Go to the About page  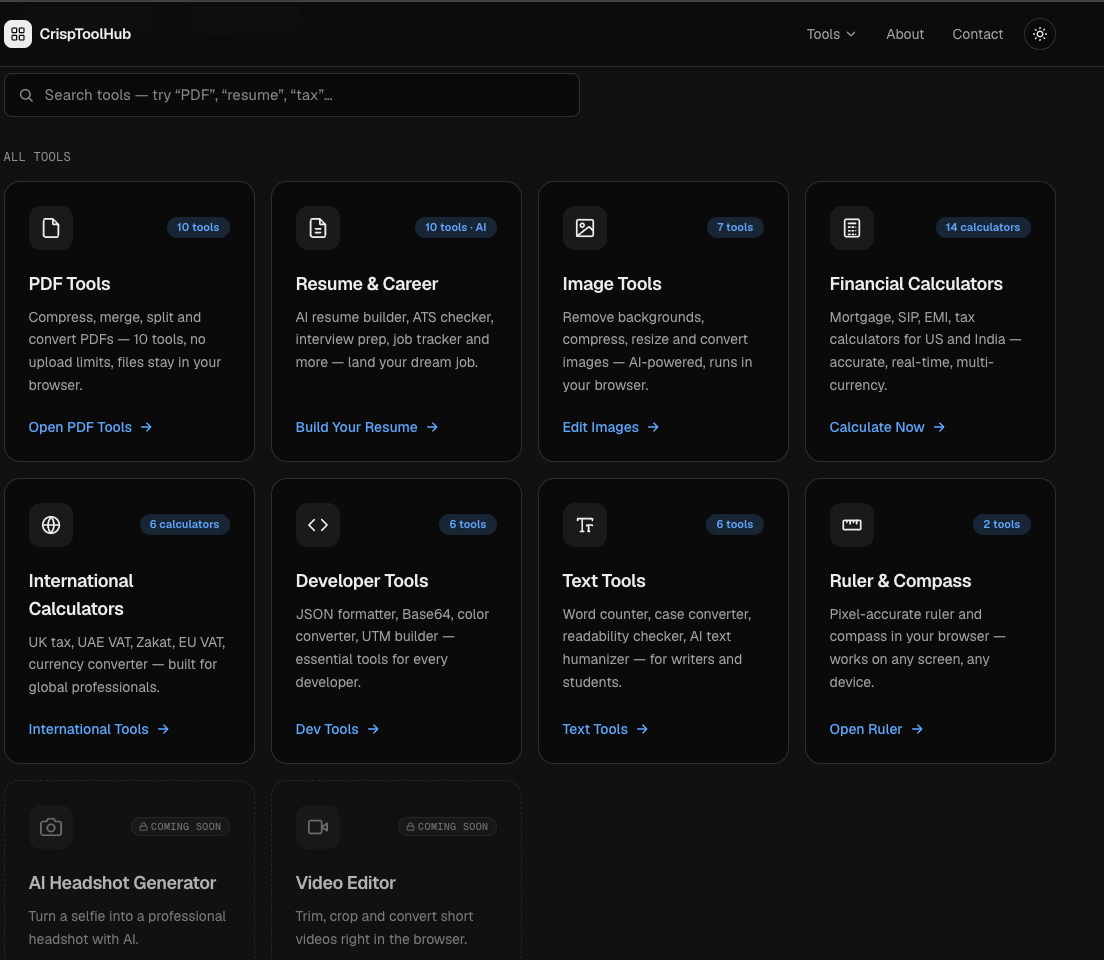pos(905,34)
